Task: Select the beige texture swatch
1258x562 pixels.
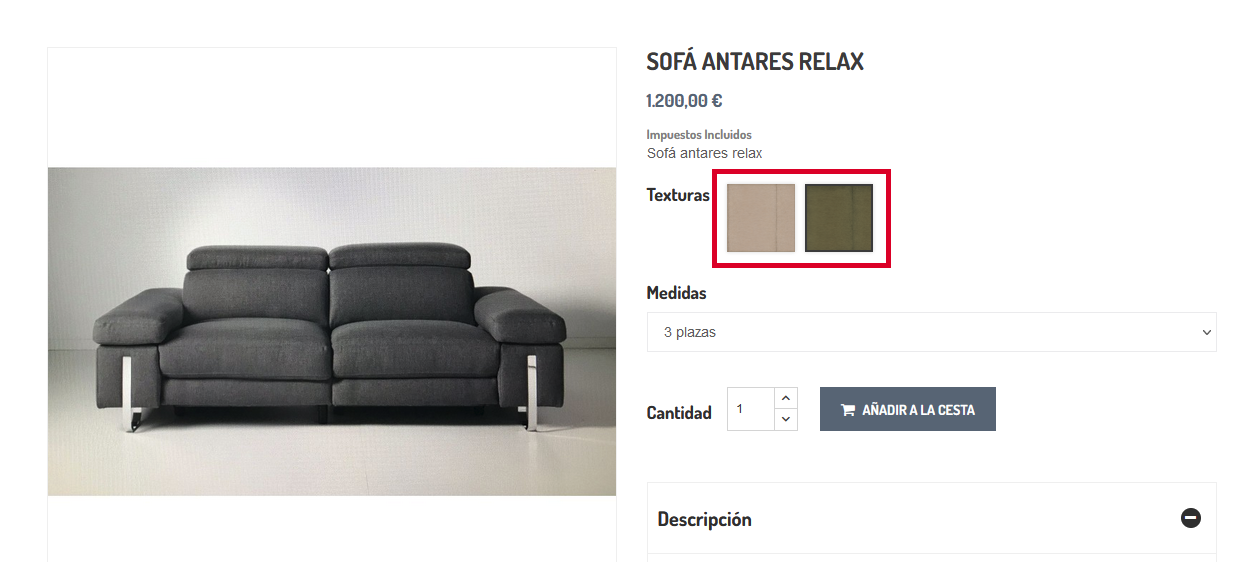Action: [761, 217]
